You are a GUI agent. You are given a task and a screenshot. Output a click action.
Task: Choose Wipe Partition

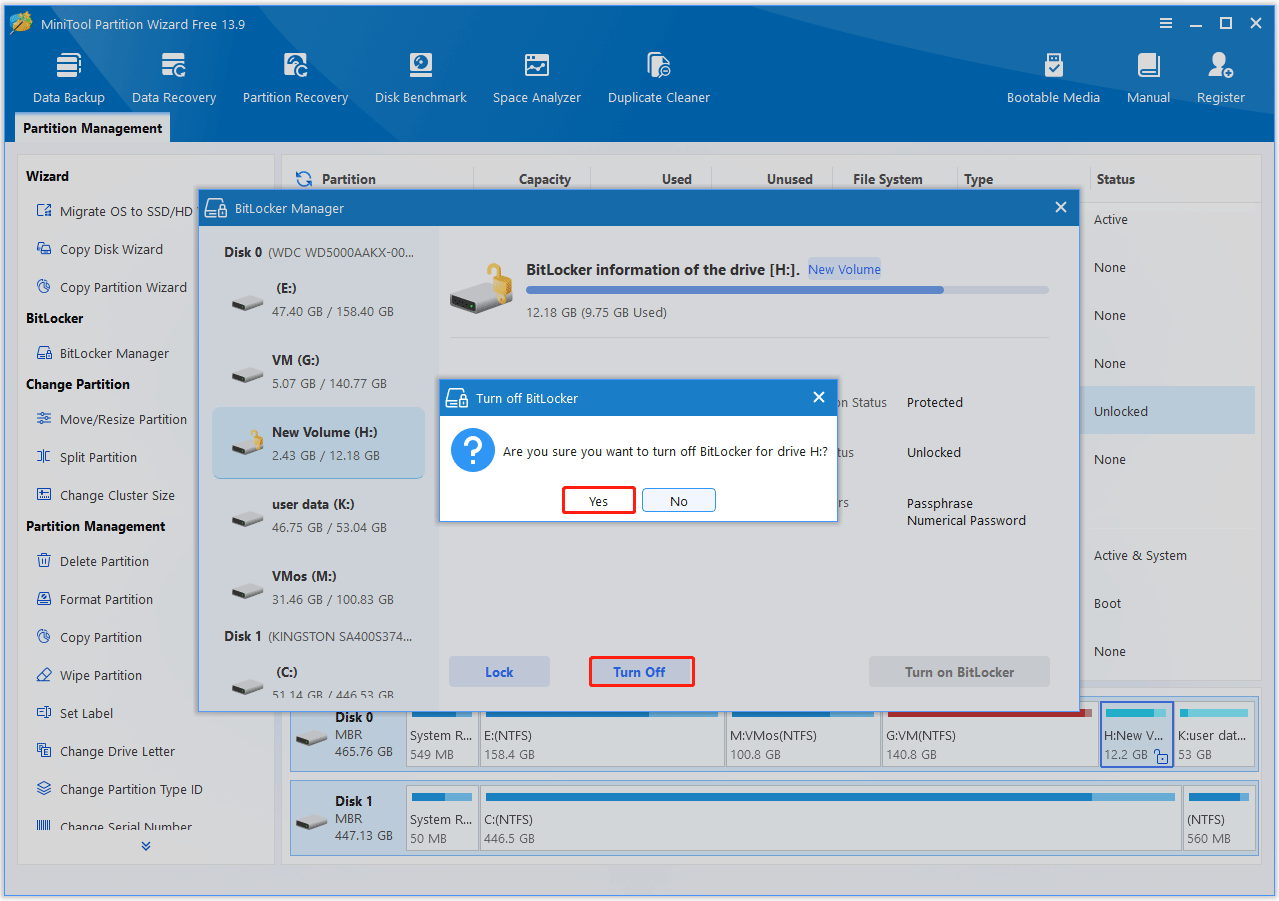(88, 675)
